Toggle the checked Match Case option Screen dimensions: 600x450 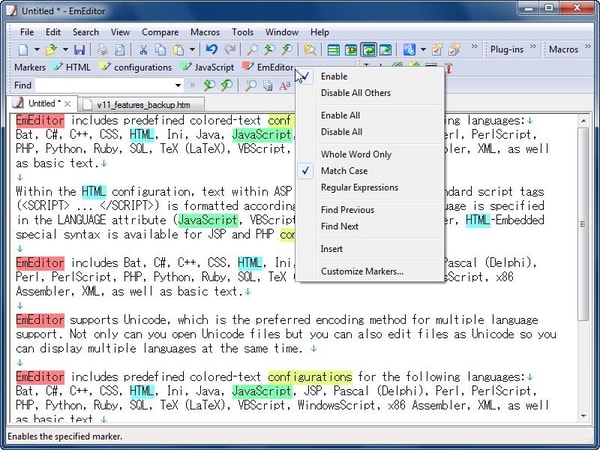pyautogui.click(x=370, y=171)
